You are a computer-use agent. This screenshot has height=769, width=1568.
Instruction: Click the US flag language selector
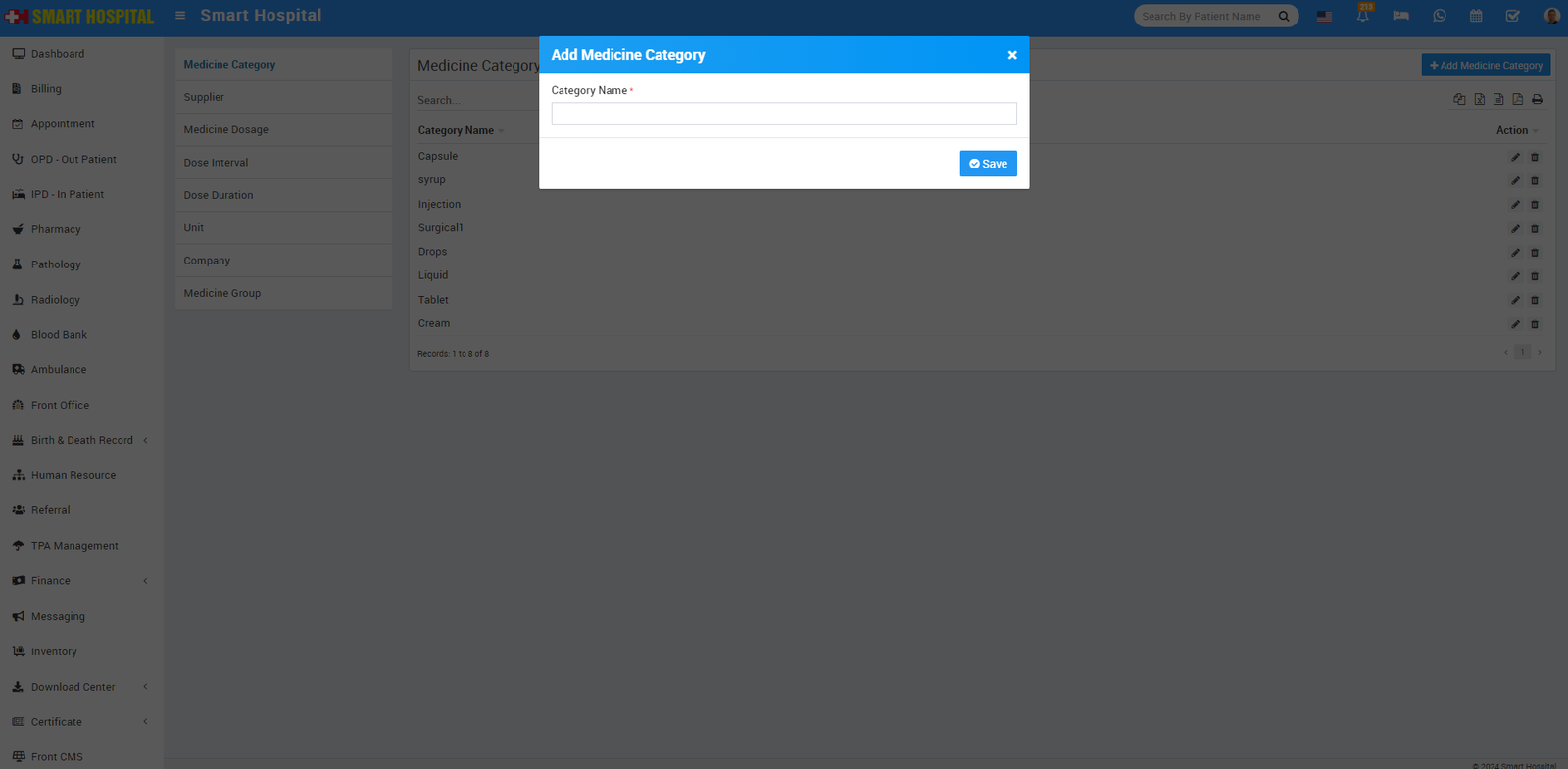pos(1324,17)
